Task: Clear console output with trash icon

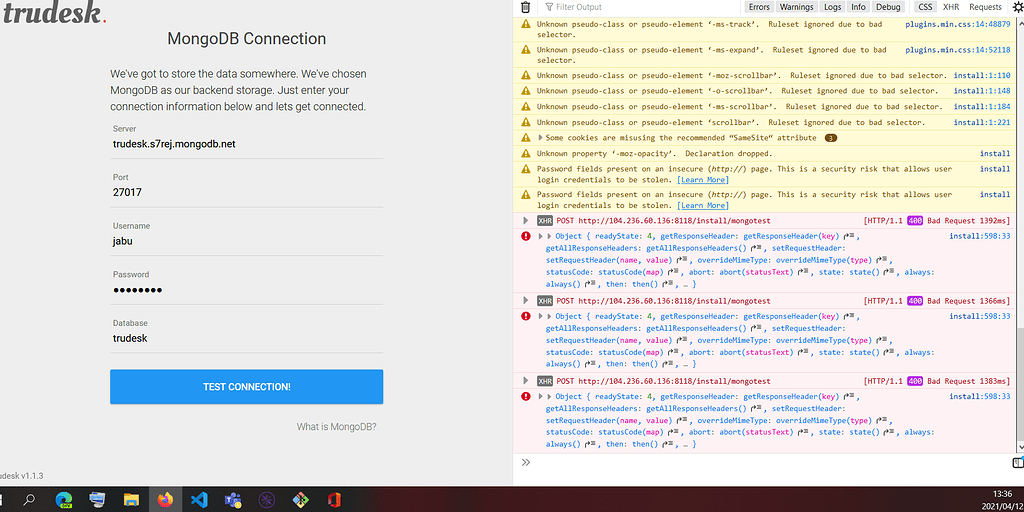Action: (526, 7)
